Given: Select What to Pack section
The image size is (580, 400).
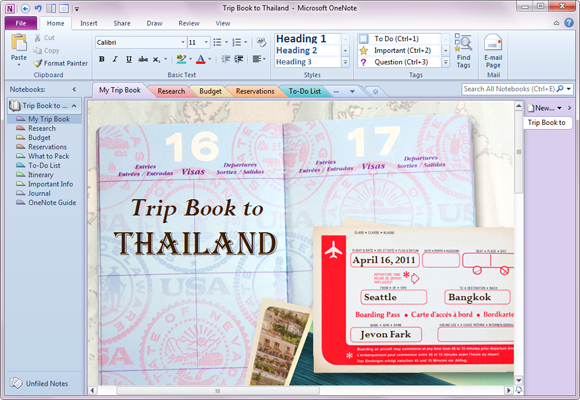Looking at the screenshot, I should tap(48, 156).
